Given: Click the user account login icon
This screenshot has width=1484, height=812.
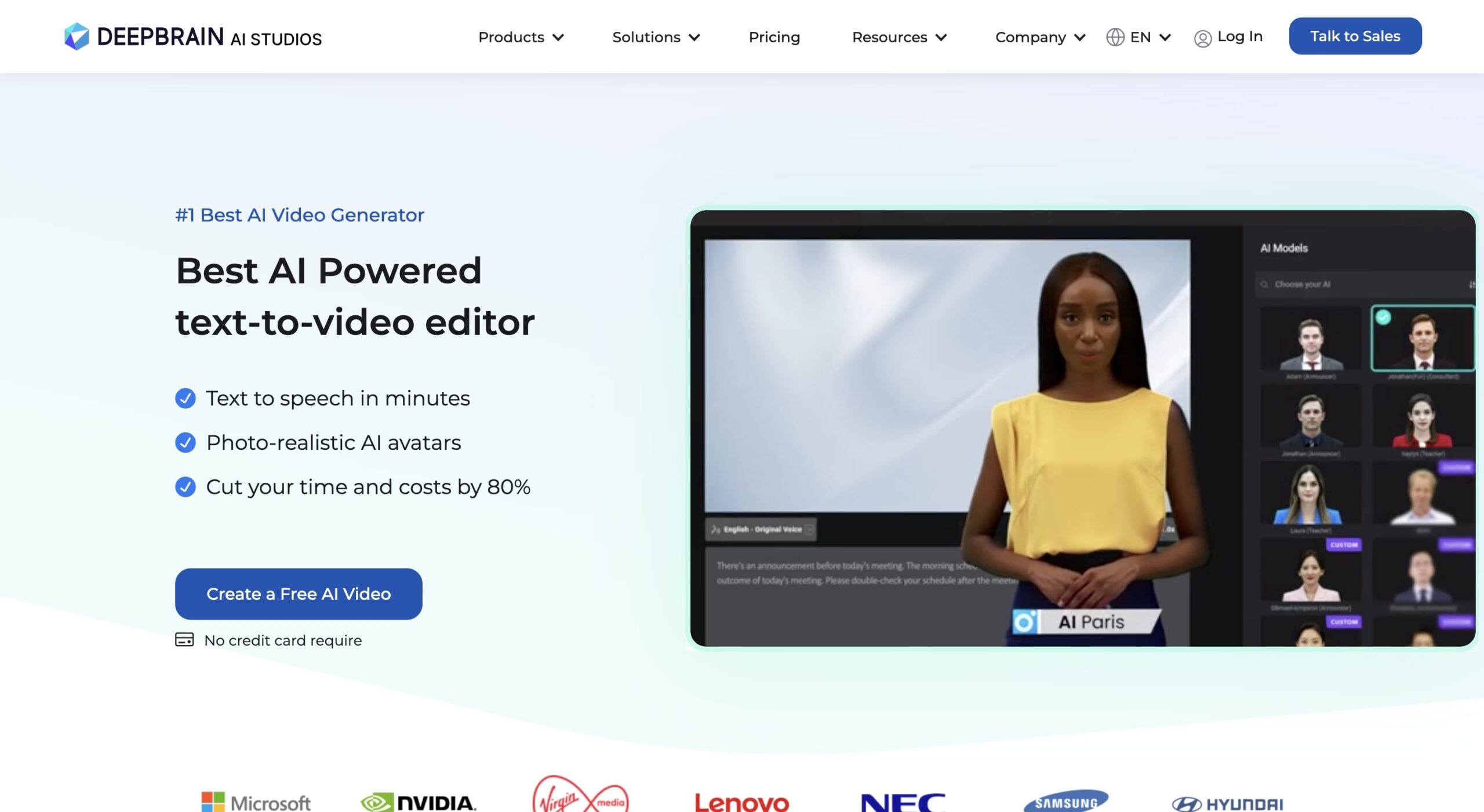Looking at the screenshot, I should click(x=1202, y=37).
